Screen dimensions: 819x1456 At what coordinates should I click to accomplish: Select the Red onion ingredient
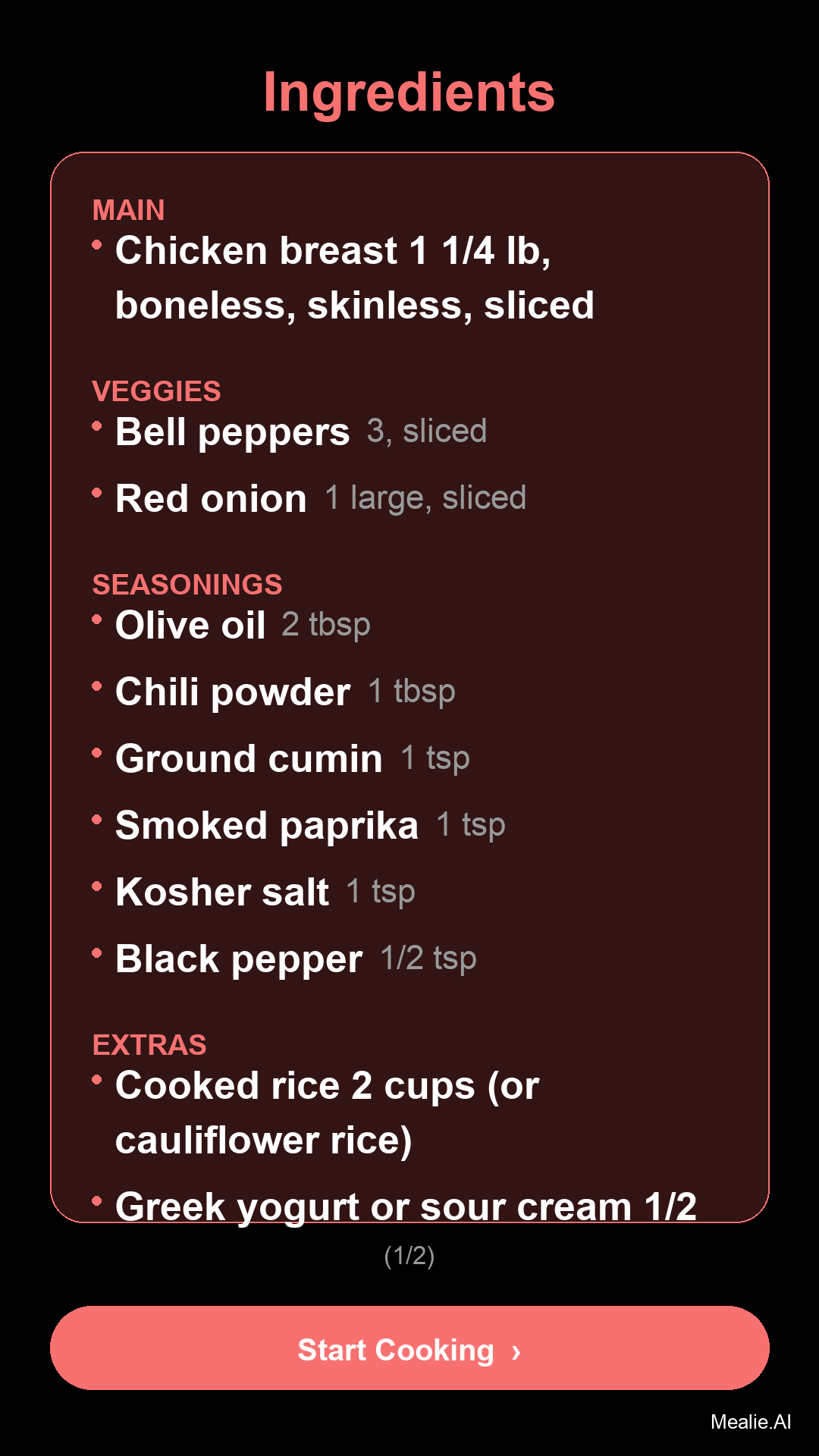click(x=211, y=498)
